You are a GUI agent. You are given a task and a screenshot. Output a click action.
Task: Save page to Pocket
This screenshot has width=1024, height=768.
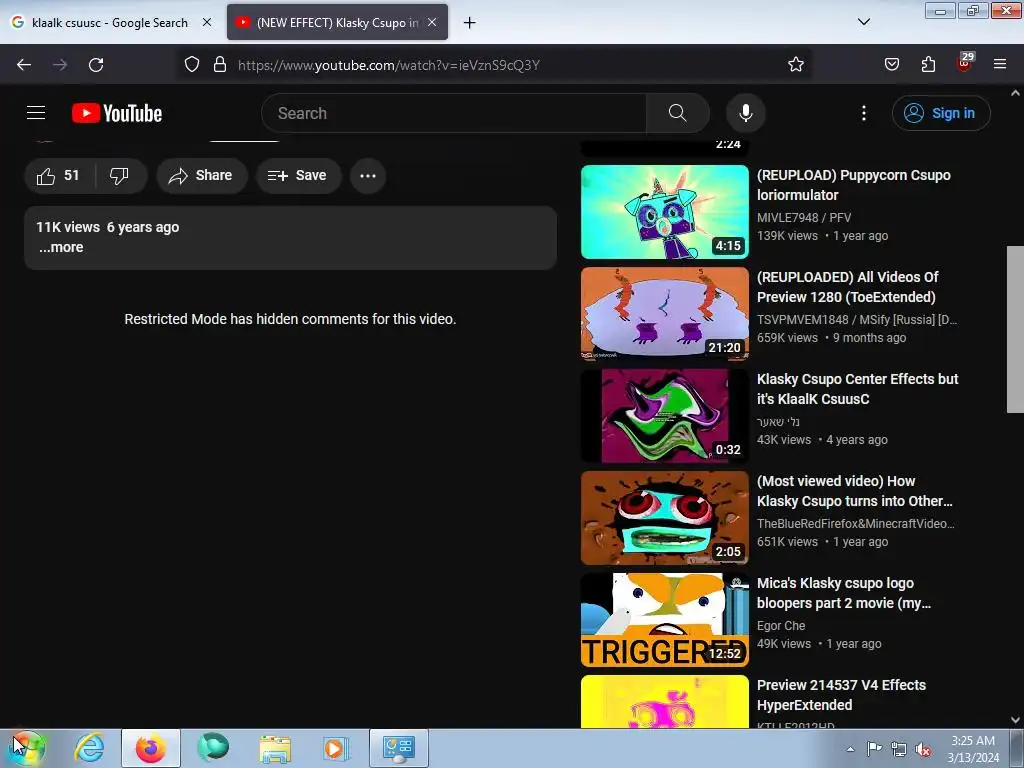[x=891, y=65]
